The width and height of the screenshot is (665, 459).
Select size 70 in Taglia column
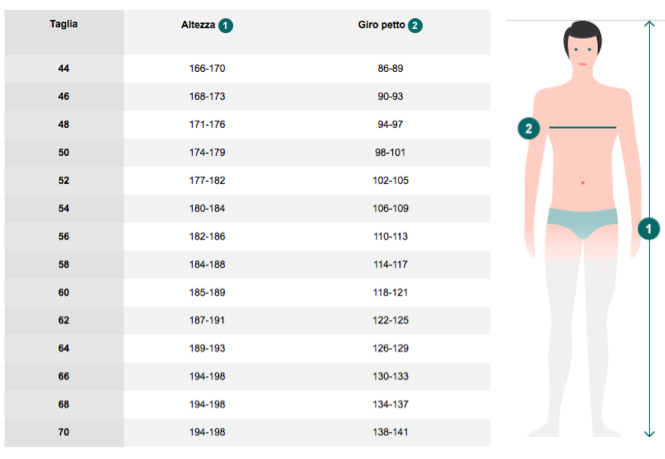pyautogui.click(x=64, y=433)
